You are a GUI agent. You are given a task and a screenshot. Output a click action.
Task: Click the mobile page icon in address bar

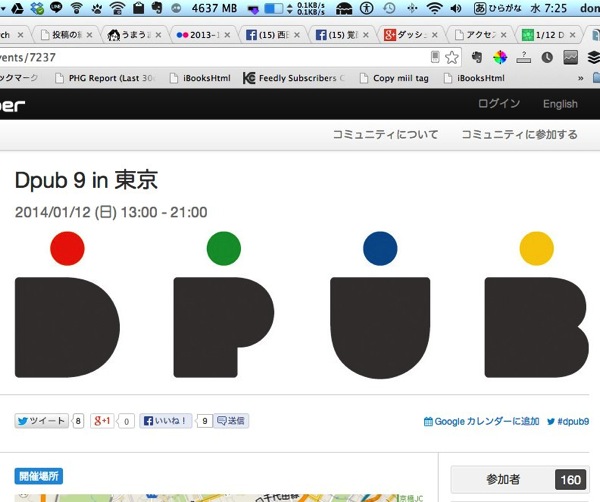pyautogui.click(x=435, y=57)
